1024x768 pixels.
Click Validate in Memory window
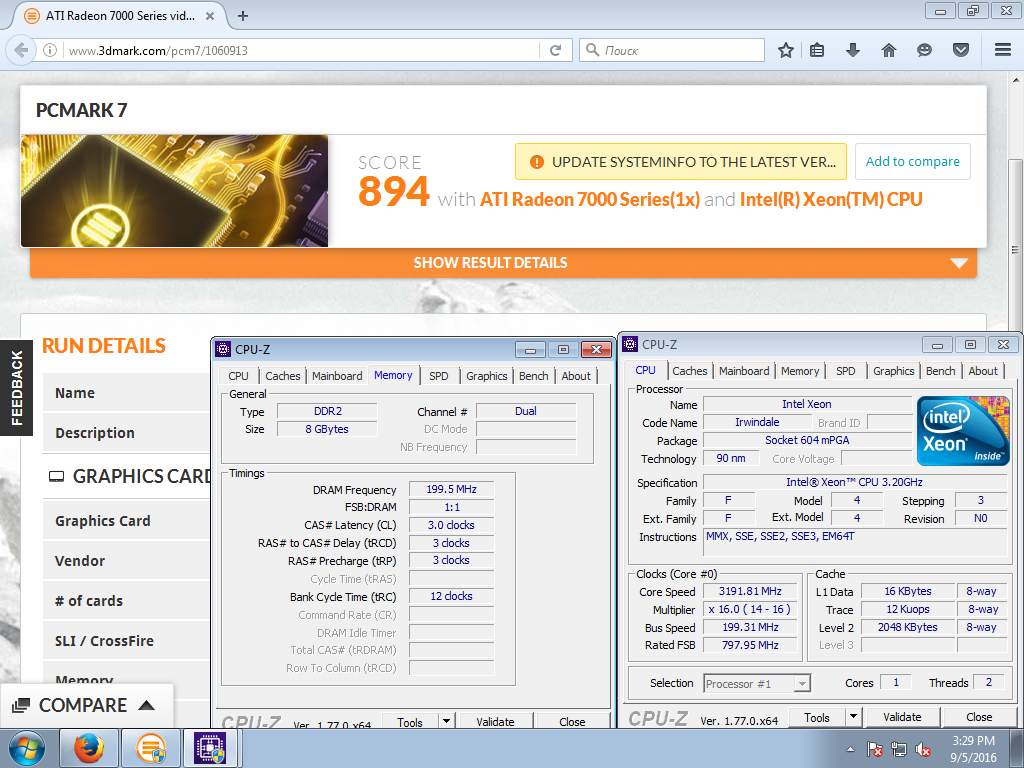496,722
